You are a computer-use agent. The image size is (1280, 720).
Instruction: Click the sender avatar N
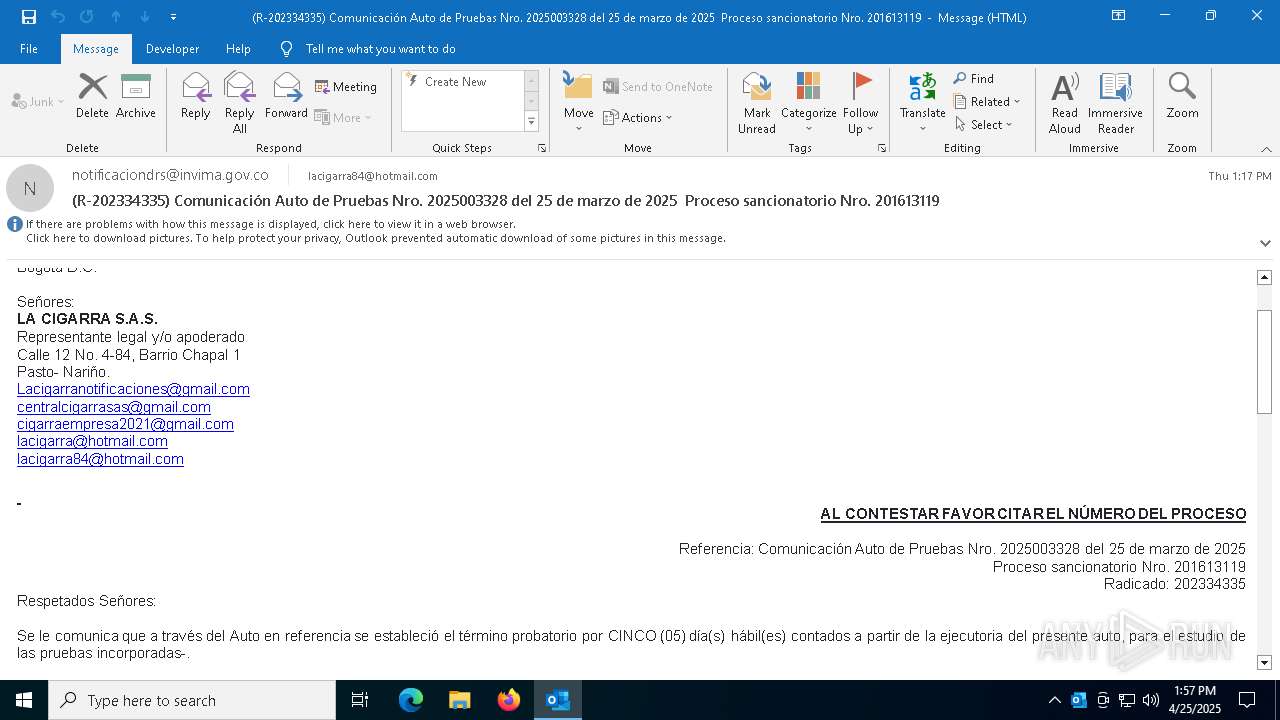(30, 188)
